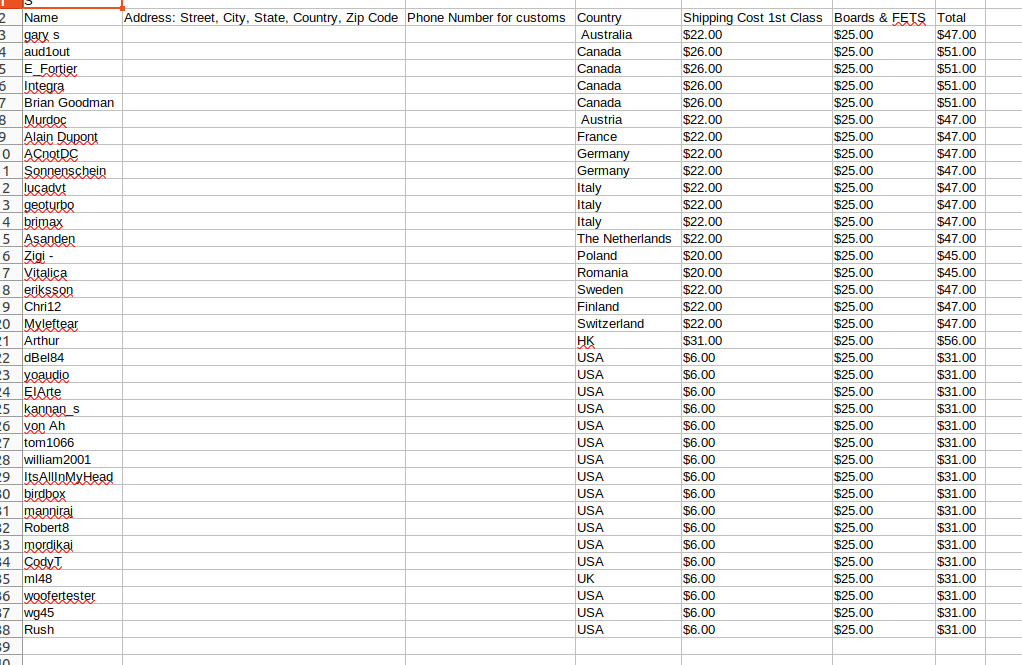This screenshot has height=665, width=1022.
Task: Select the 'von Ah' cell
Action: pos(72,426)
